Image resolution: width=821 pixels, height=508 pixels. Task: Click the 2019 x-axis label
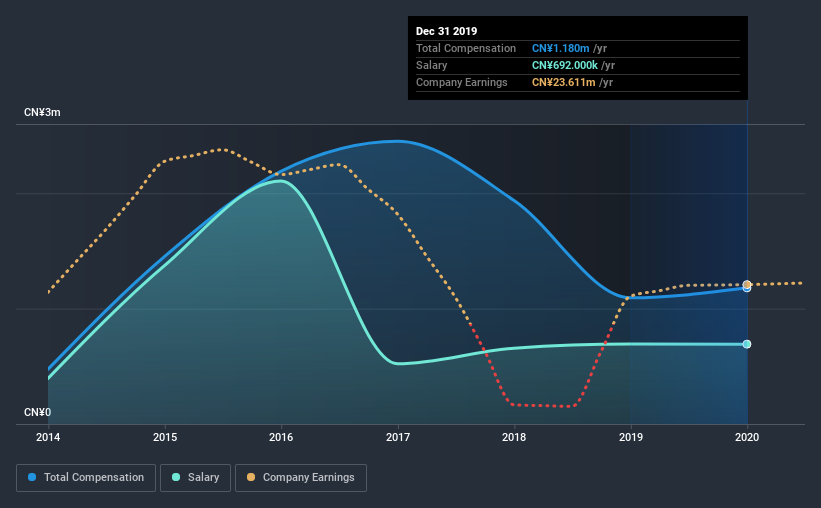(x=631, y=437)
